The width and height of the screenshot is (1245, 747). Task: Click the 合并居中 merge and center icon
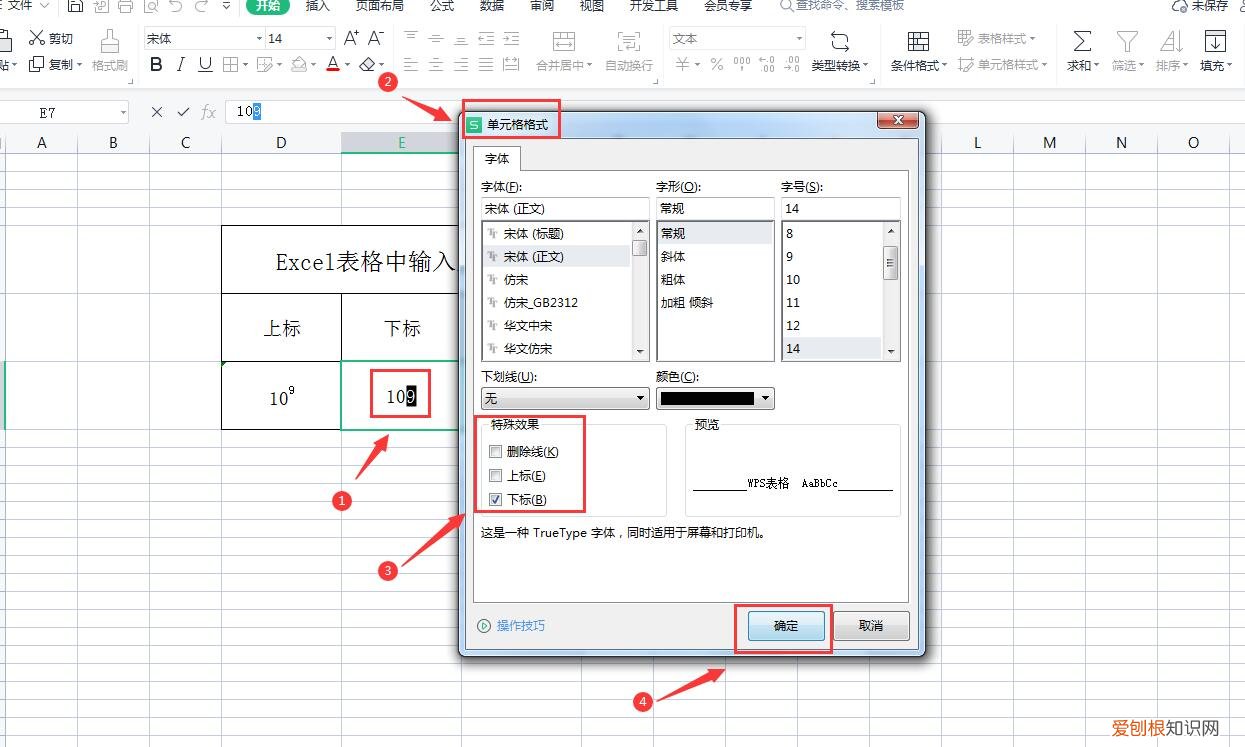(x=563, y=50)
